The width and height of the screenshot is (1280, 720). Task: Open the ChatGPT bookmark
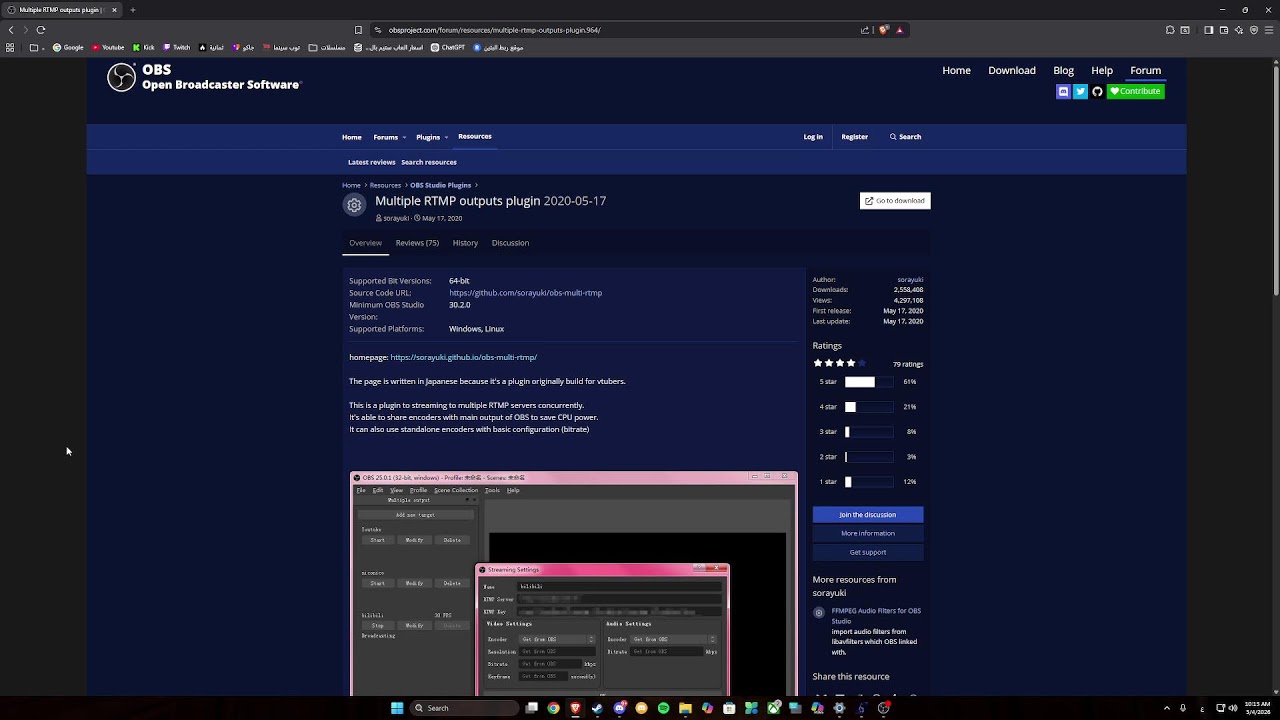(448, 47)
